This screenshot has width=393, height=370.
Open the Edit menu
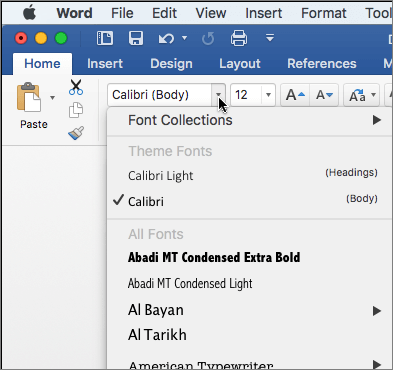point(164,13)
